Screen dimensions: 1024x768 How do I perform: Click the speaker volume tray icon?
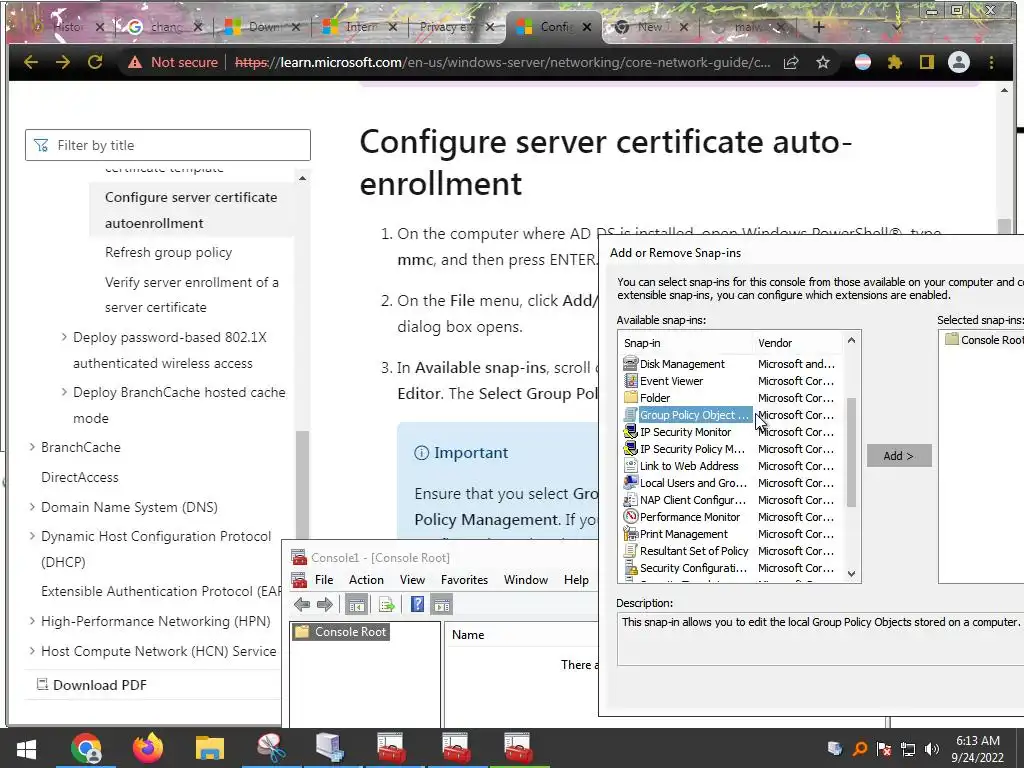pos(932,749)
